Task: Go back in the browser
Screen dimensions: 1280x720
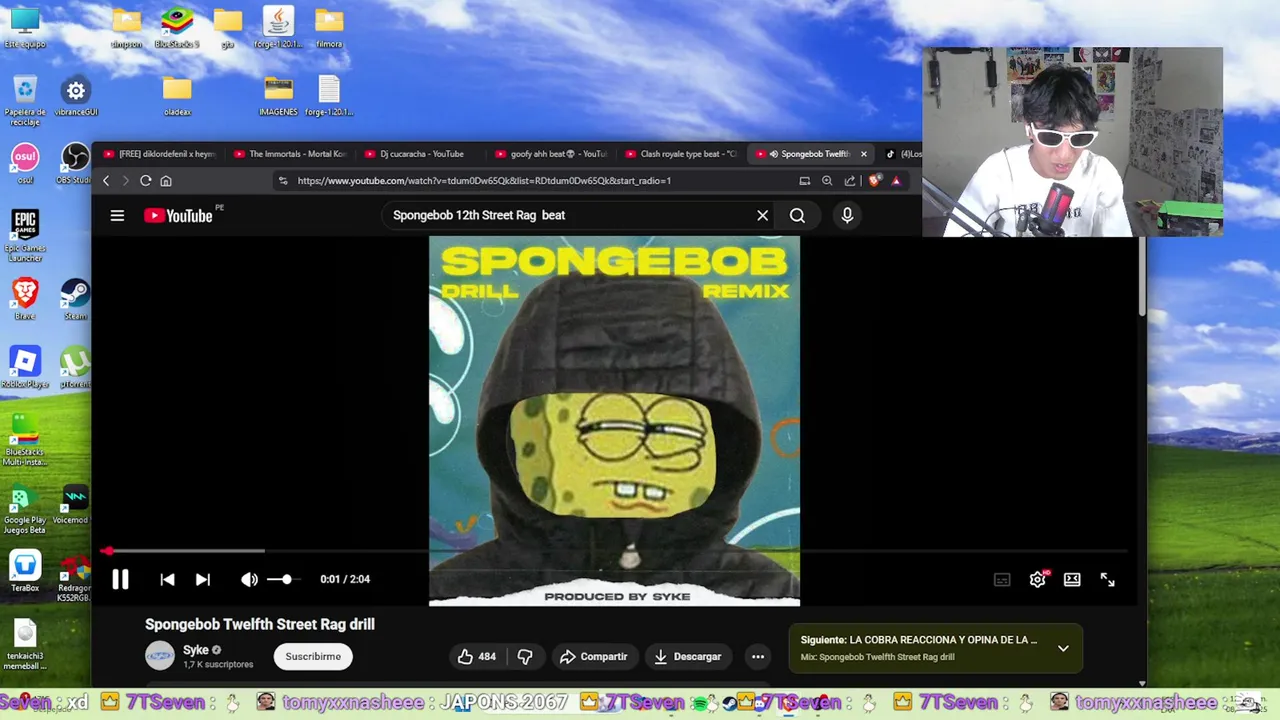Action: coord(106,181)
